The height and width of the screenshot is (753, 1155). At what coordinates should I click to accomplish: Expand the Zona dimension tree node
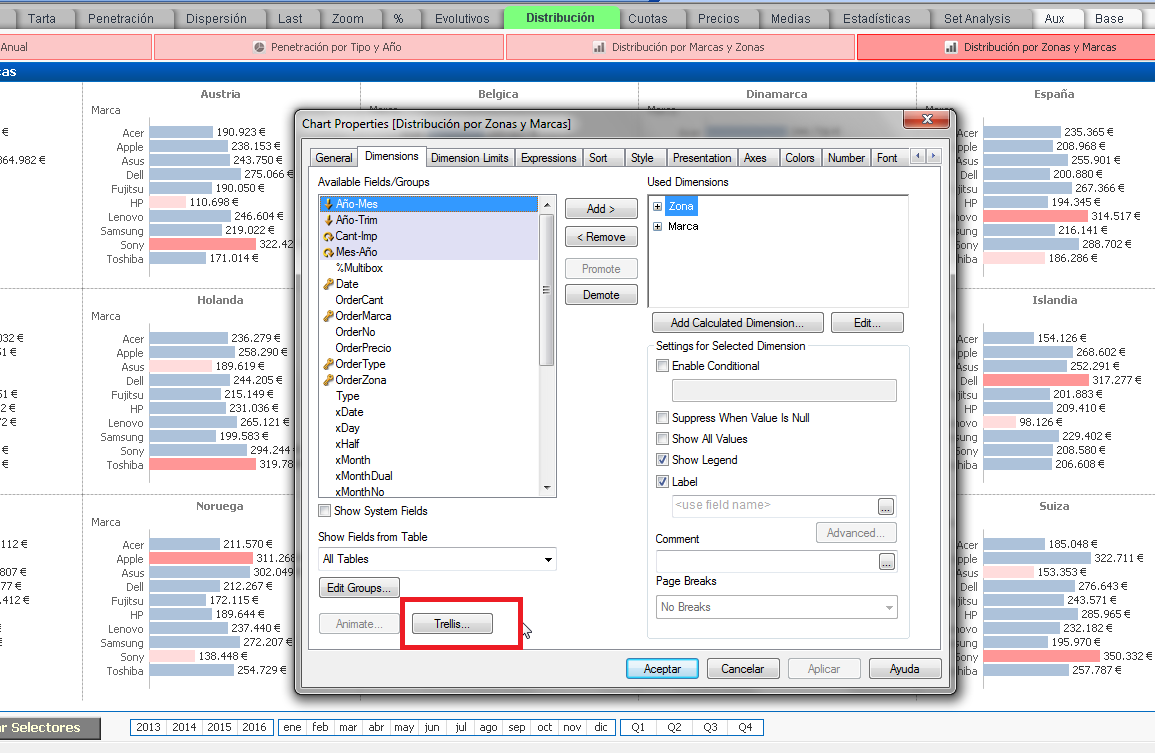[657, 206]
